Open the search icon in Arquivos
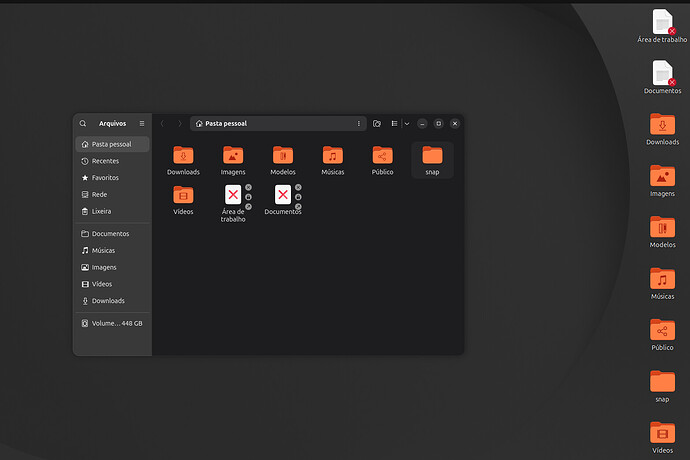The image size is (690, 460). click(x=83, y=124)
